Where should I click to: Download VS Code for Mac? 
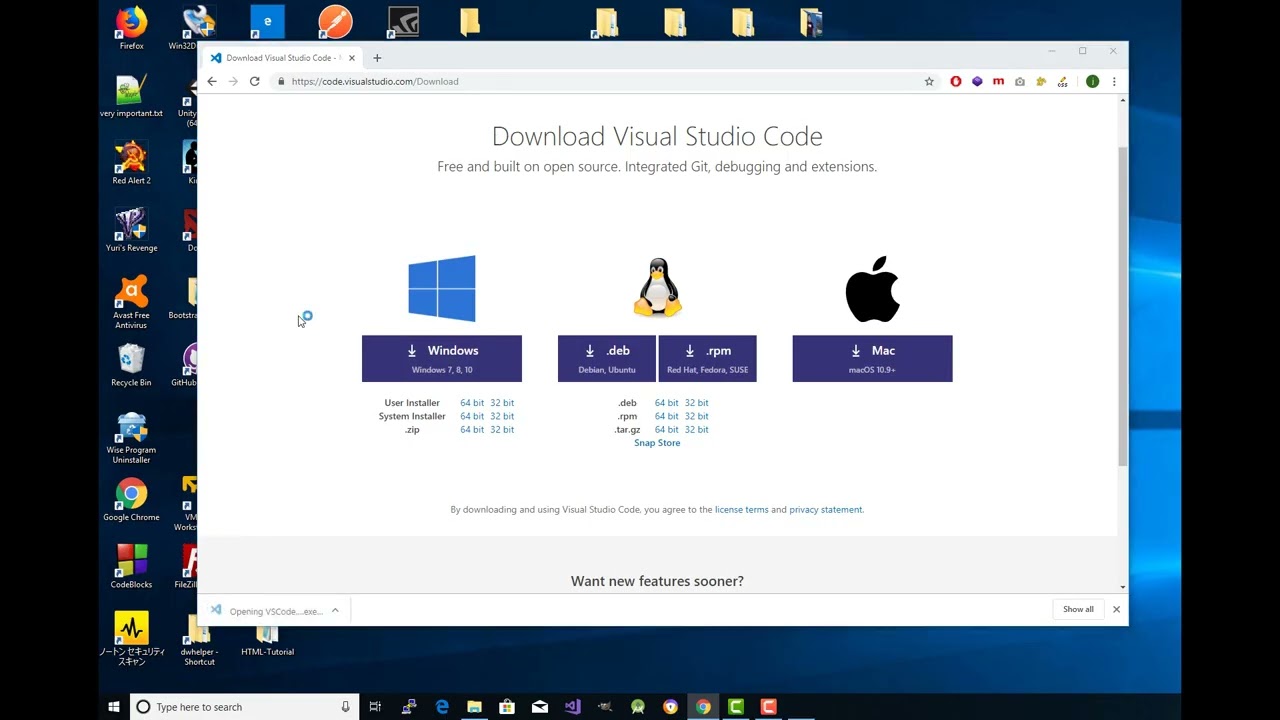[872, 358]
